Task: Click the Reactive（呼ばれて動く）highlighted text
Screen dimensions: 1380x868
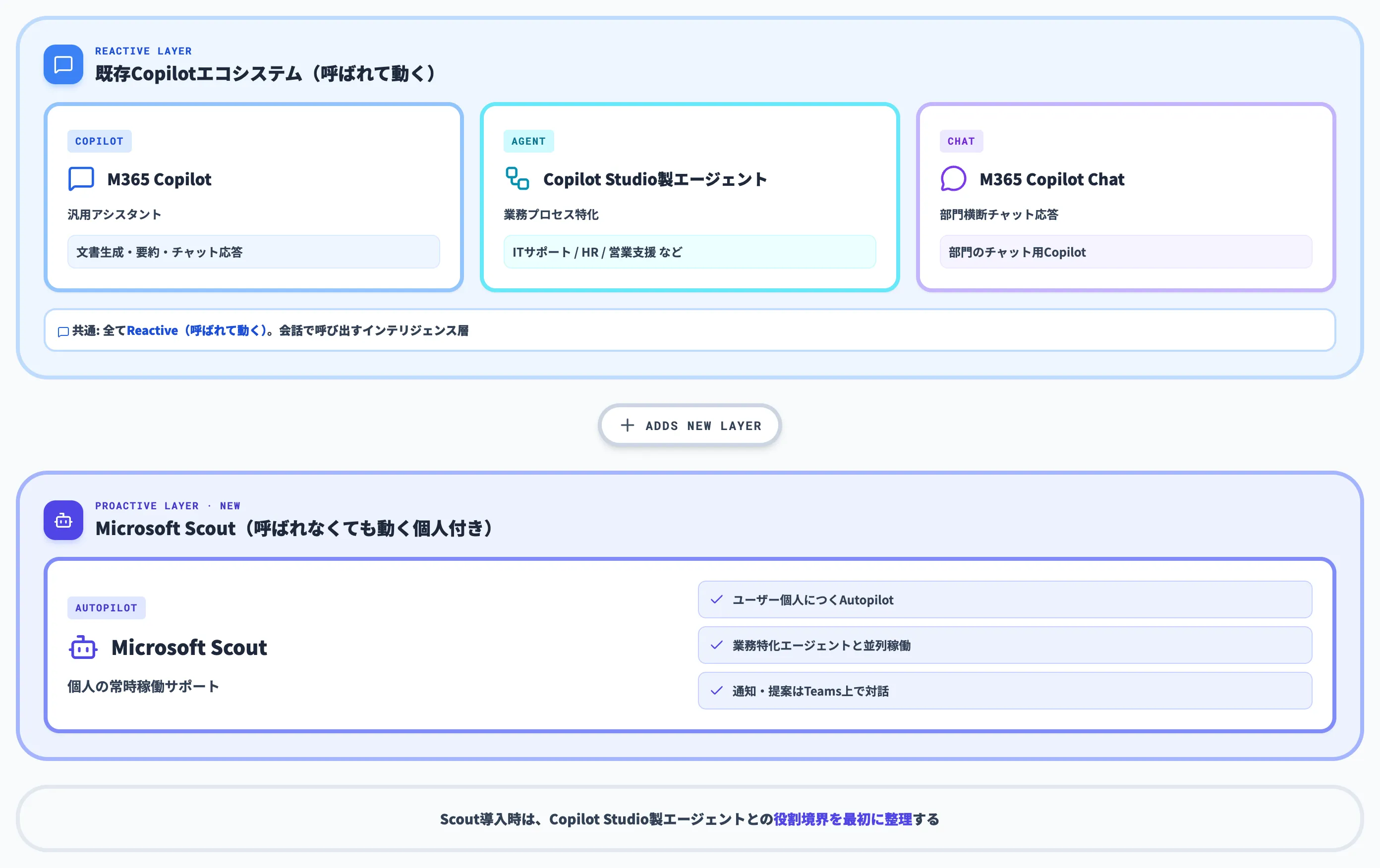Action: 197,330
